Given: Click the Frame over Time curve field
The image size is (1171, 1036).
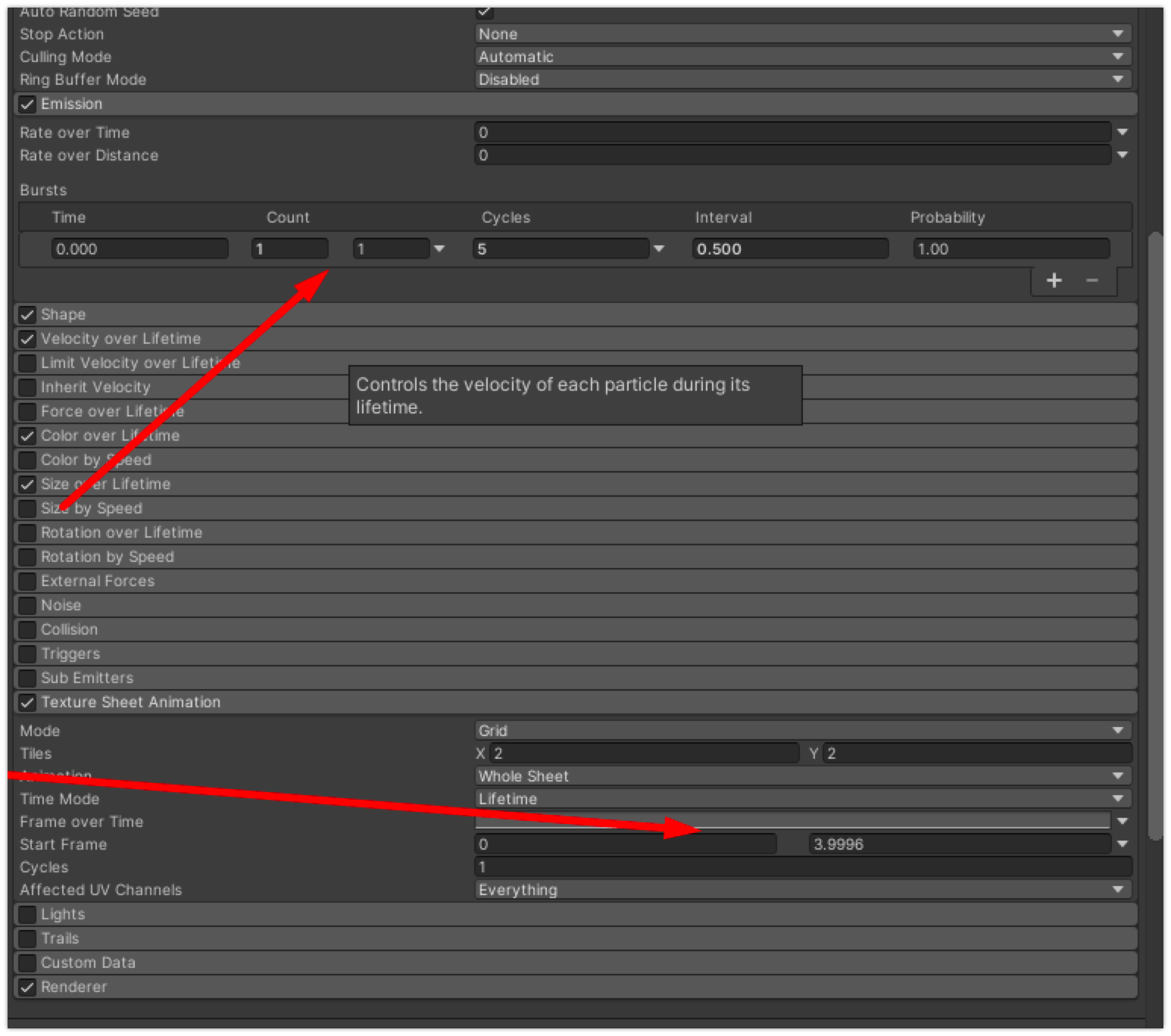Looking at the screenshot, I should tap(792, 822).
